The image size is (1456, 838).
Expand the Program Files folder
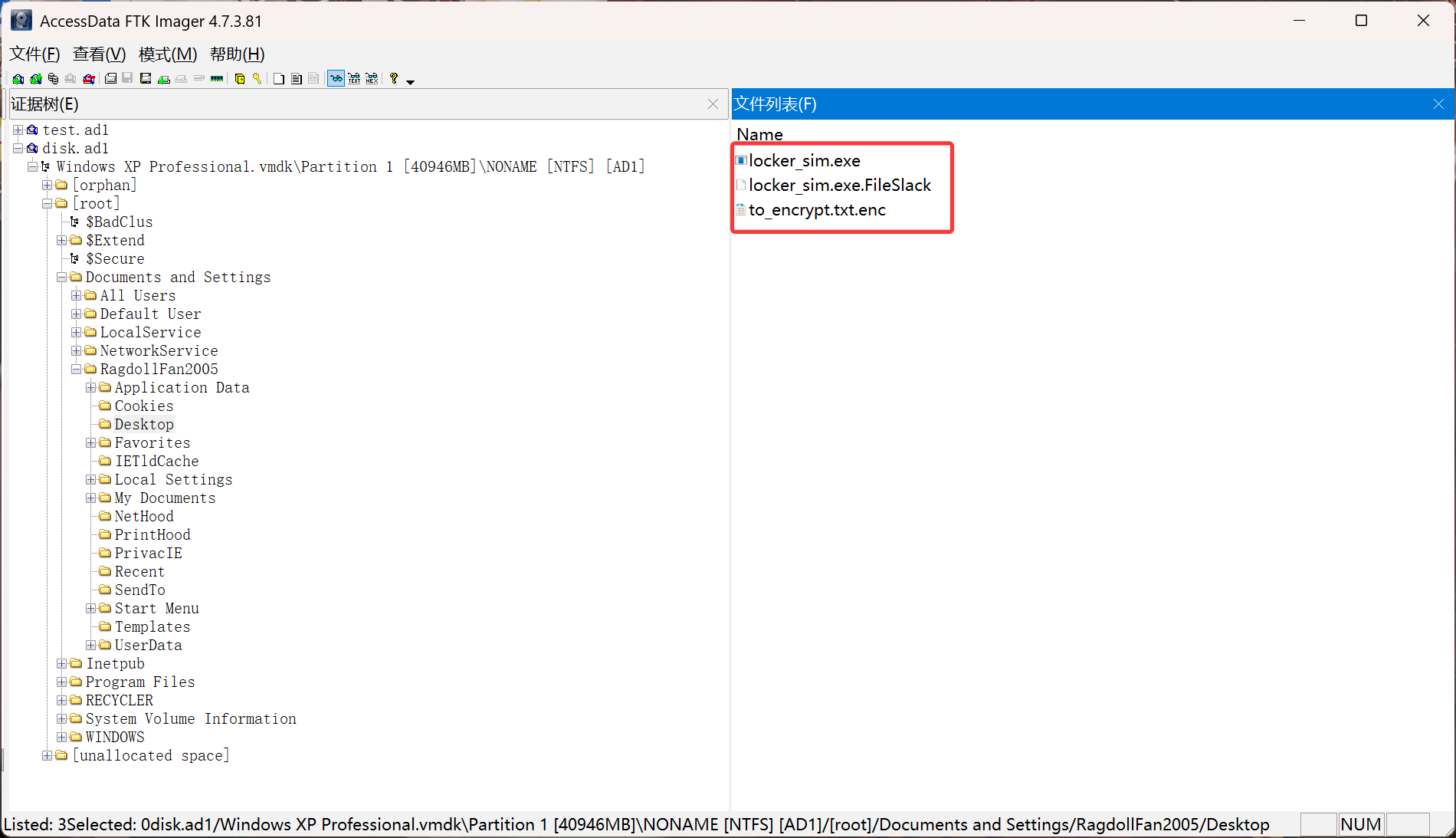click(x=62, y=682)
